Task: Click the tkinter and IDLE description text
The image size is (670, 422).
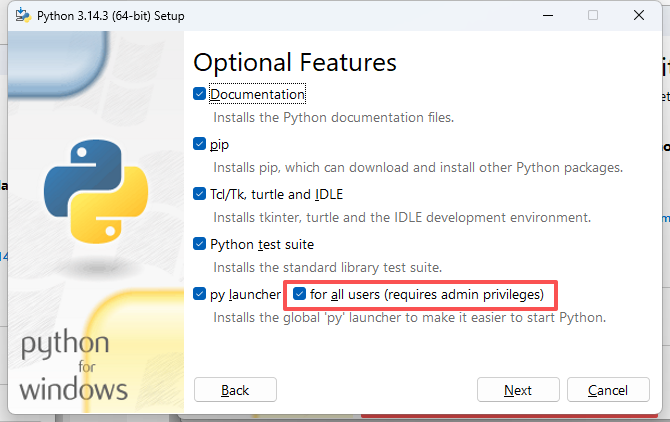Action: coord(402,217)
